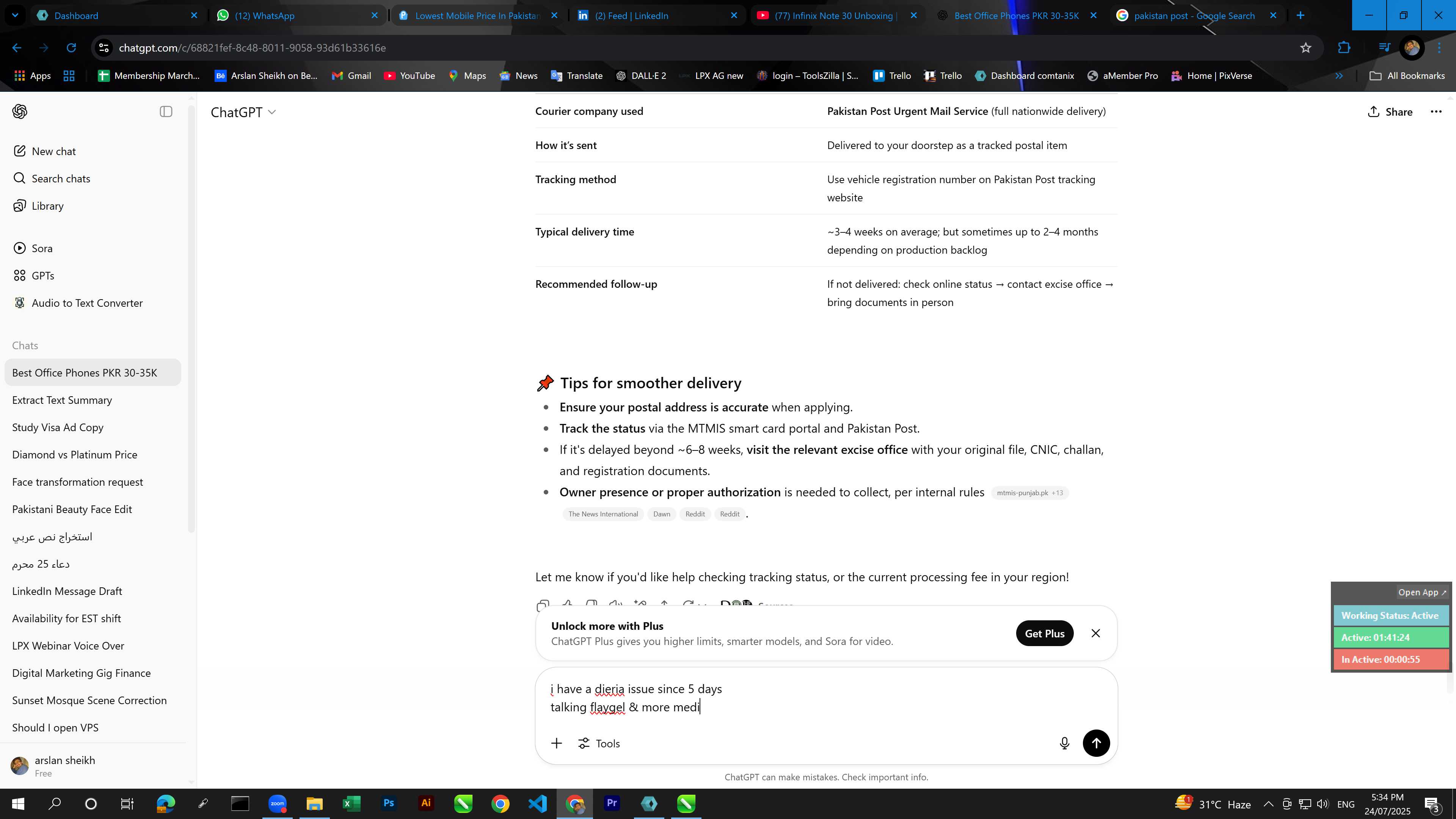Screen dimensions: 1456x819
Task: Bookmark this page with star icon
Action: pos(1305,48)
